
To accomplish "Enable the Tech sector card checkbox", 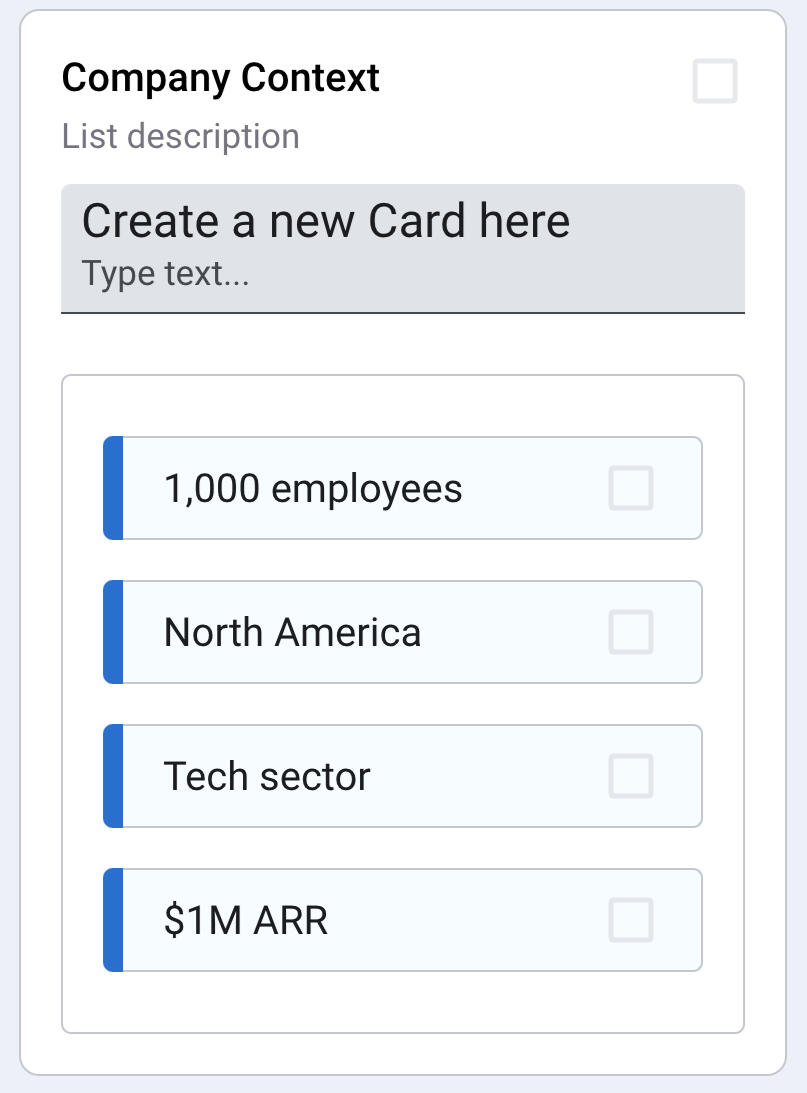I will point(631,776).
